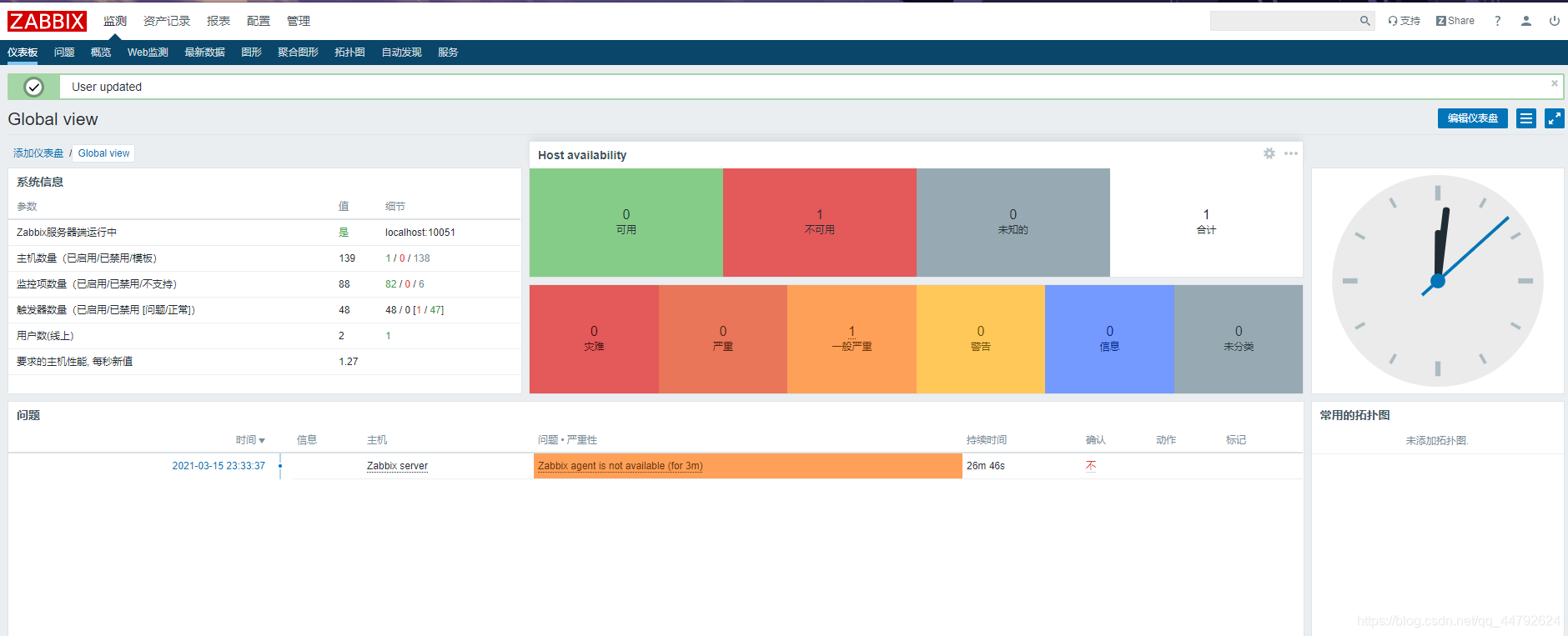The image size is (1568, 636).
Task: Click the orange 一般严重 severity tile
Action: point(852,339)
